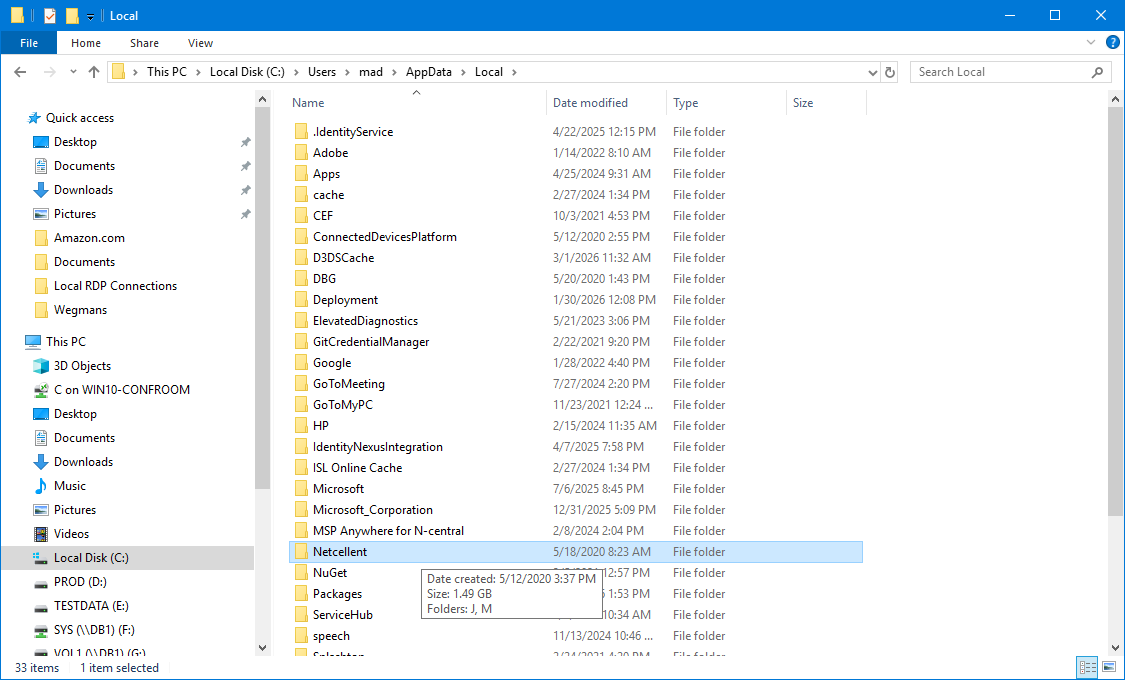Expand the ribbon with the chevron
The height and width of the screenshot is (680, 1125).
pos(1093,43)
